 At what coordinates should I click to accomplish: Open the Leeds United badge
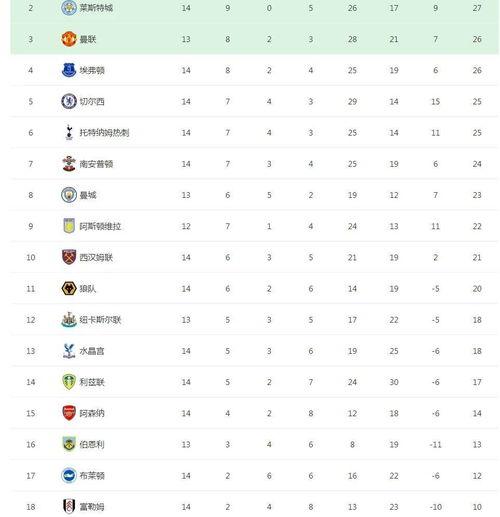tap(69, 382)
